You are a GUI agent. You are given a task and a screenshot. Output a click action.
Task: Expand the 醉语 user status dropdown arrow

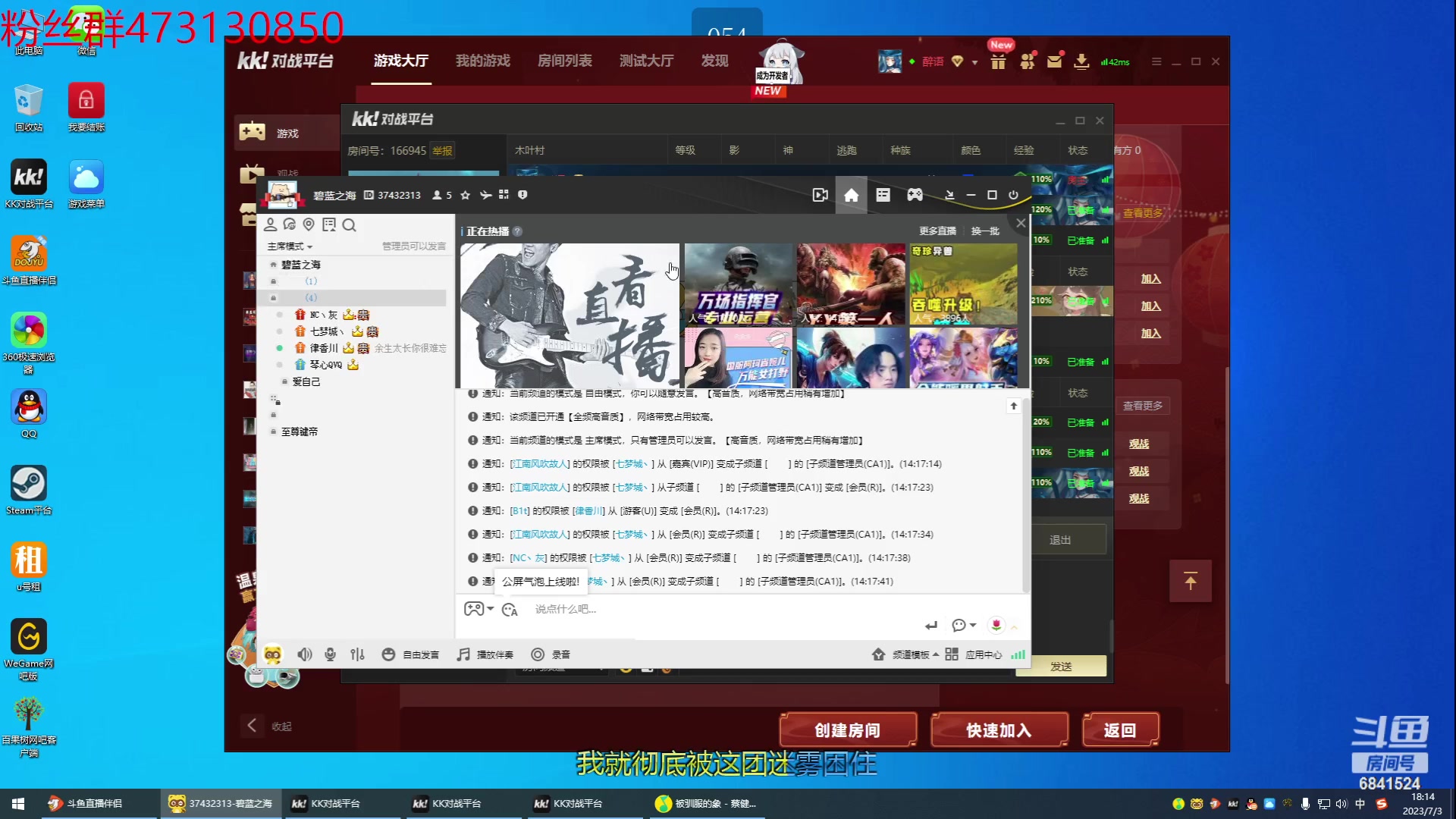(x=974, y=62)
